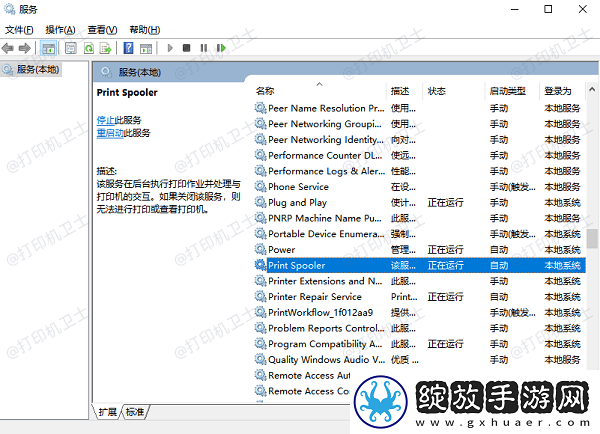This screenshot has height=434, width=600.
Task: Click gear icon of Peer Name Resolution row
Action: click(x=261, y=108)
